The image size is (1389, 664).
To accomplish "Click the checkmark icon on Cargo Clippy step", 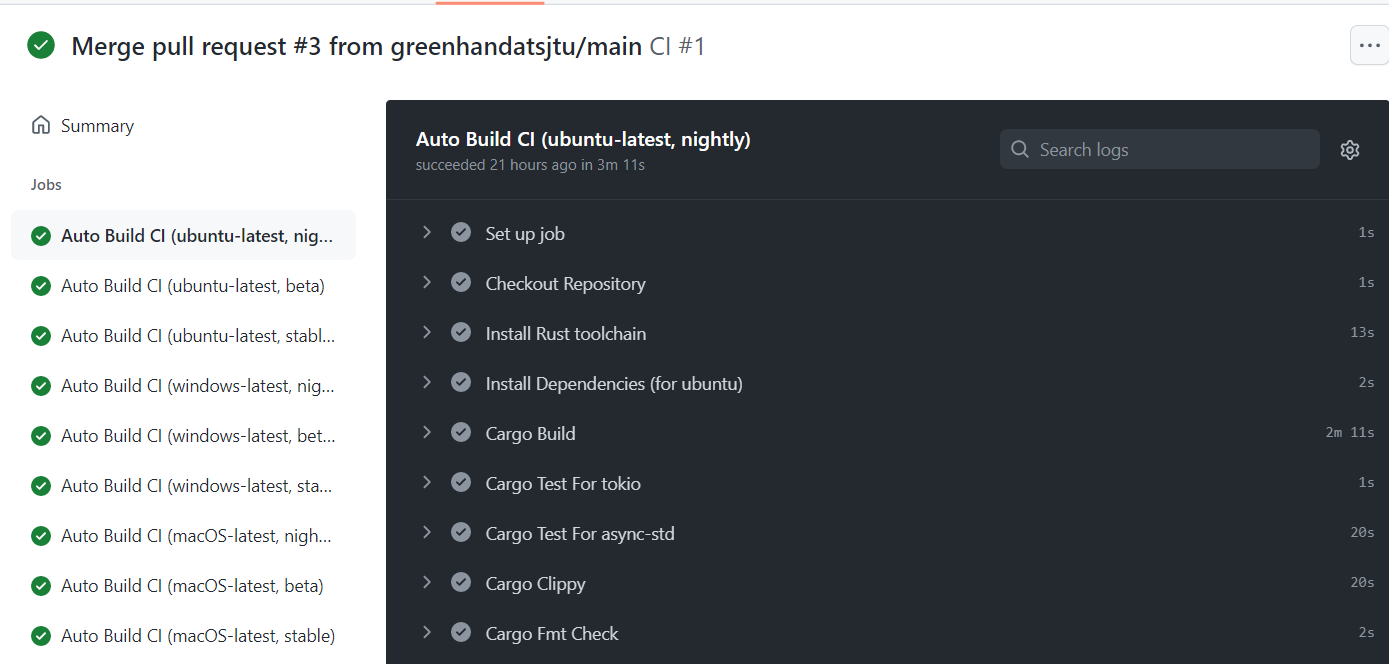I will (461, 581).
